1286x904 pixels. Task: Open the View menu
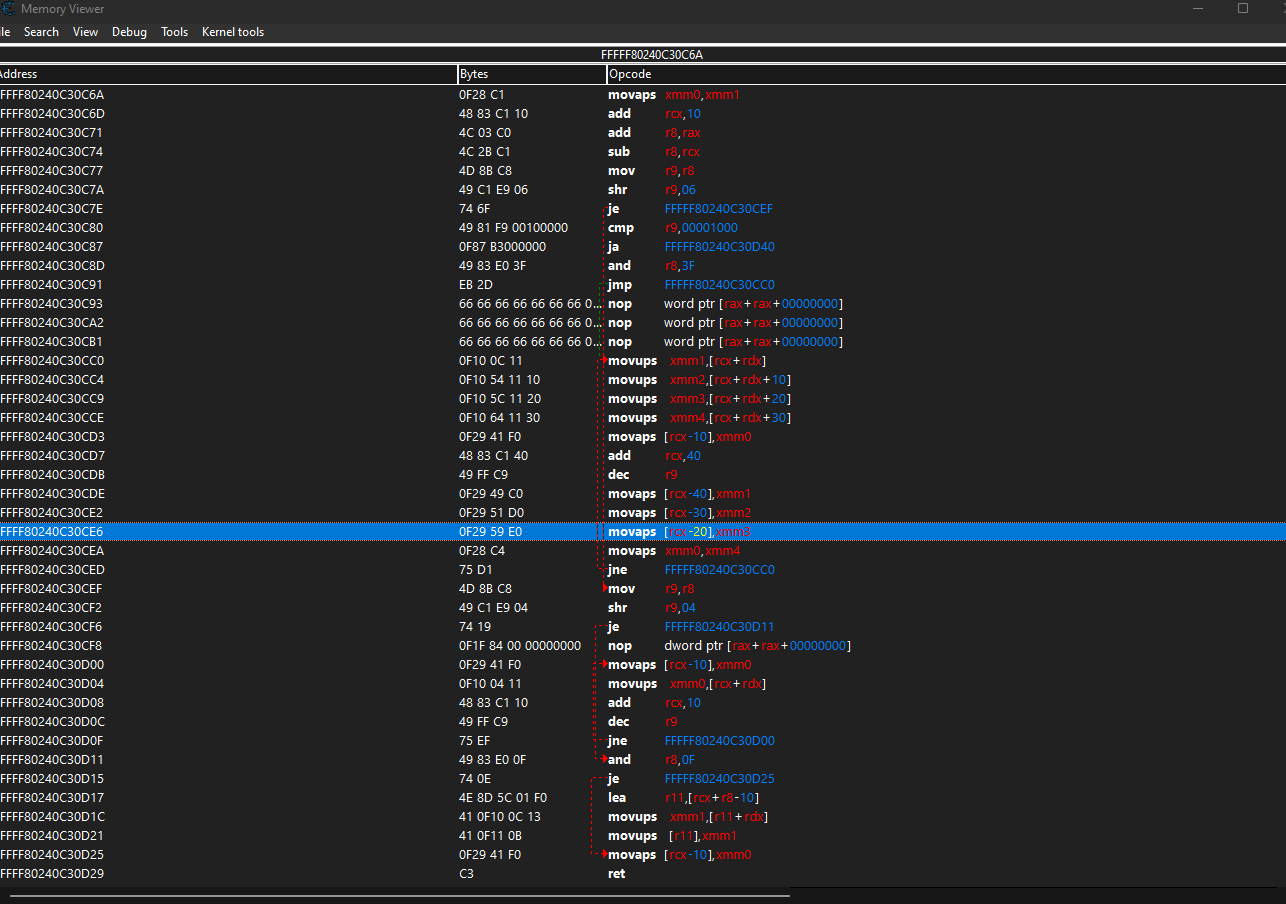[x=86, y=32]
